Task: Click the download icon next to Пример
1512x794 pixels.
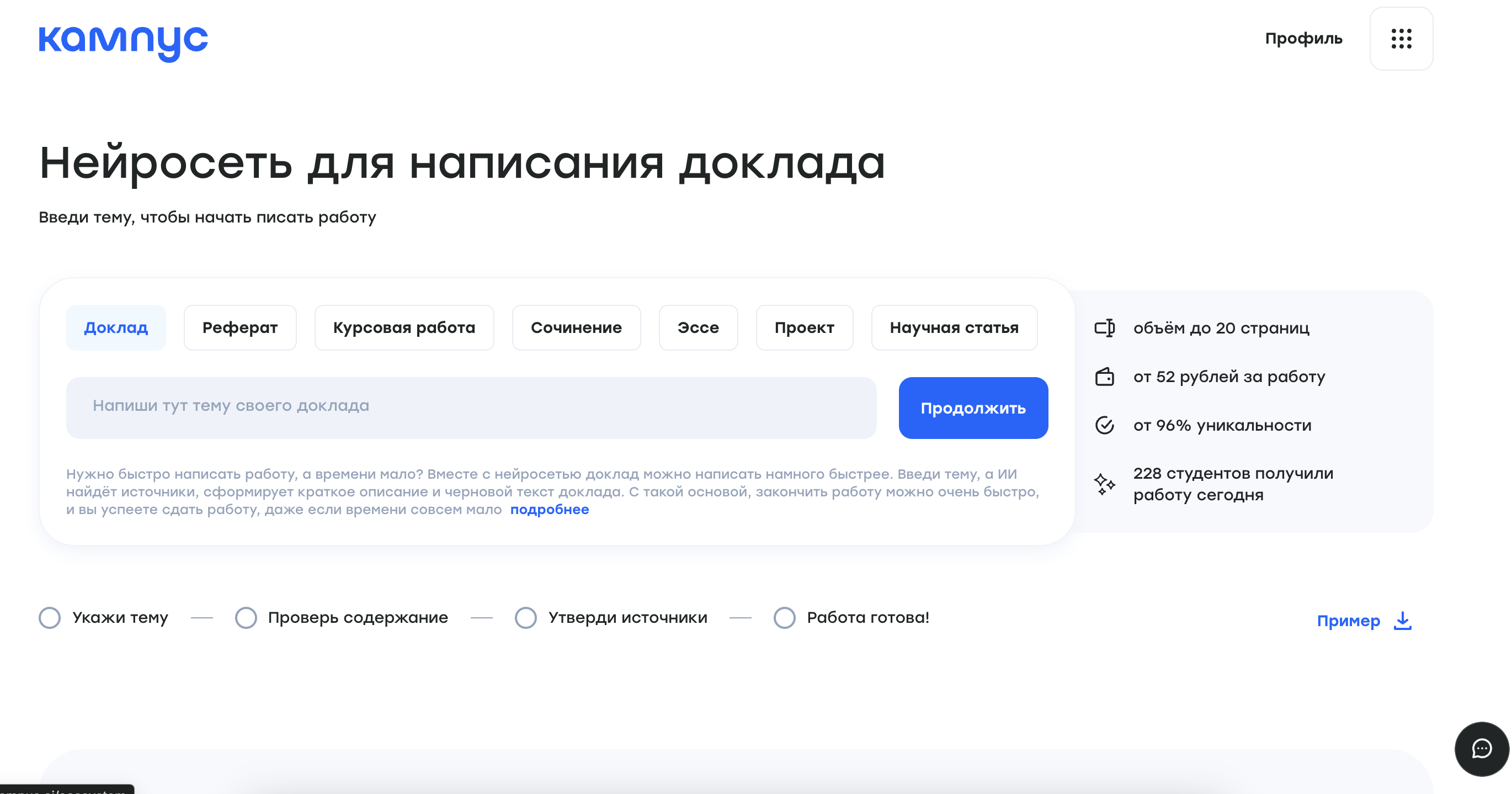Action: (1402, 621)
